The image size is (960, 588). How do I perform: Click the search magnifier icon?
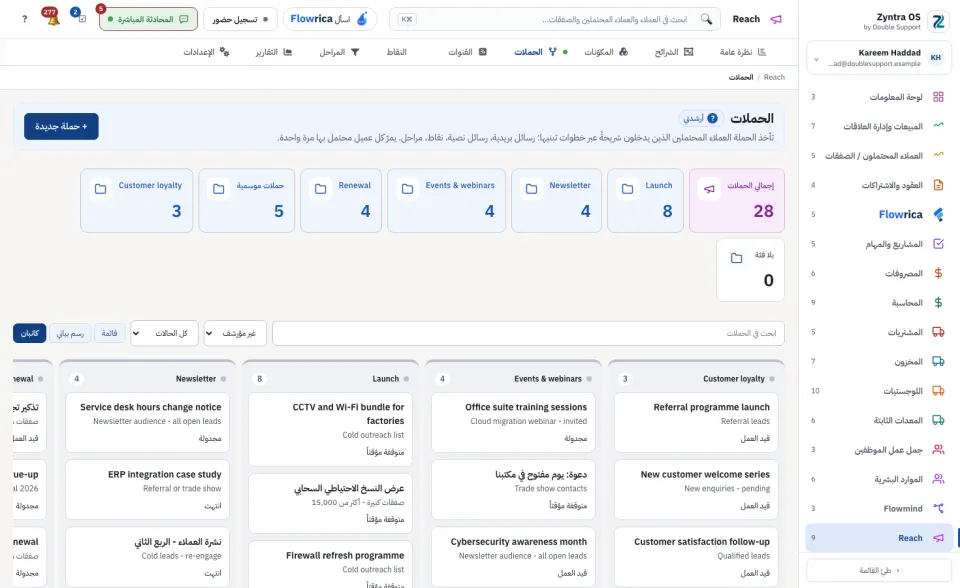(706, 19)
